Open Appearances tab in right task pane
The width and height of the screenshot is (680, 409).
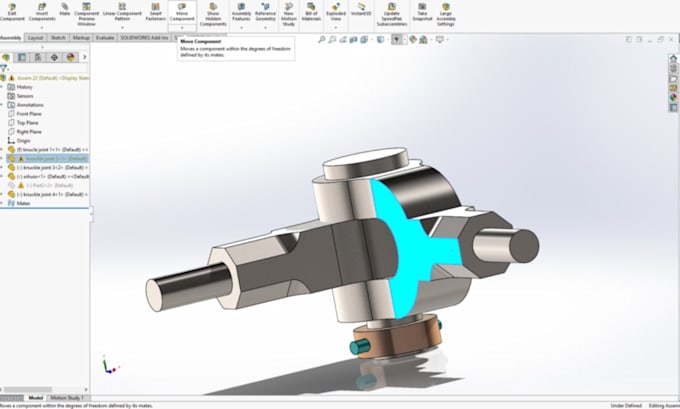pos(673,98)
